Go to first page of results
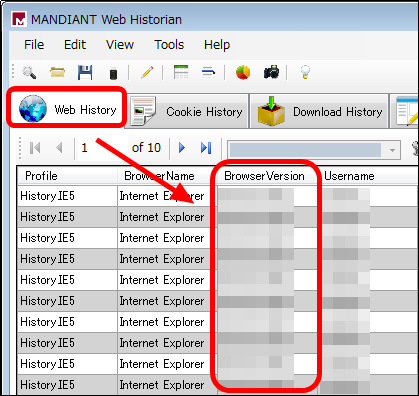This screenshot has height=396, width=419. click(x=35, y=148)
